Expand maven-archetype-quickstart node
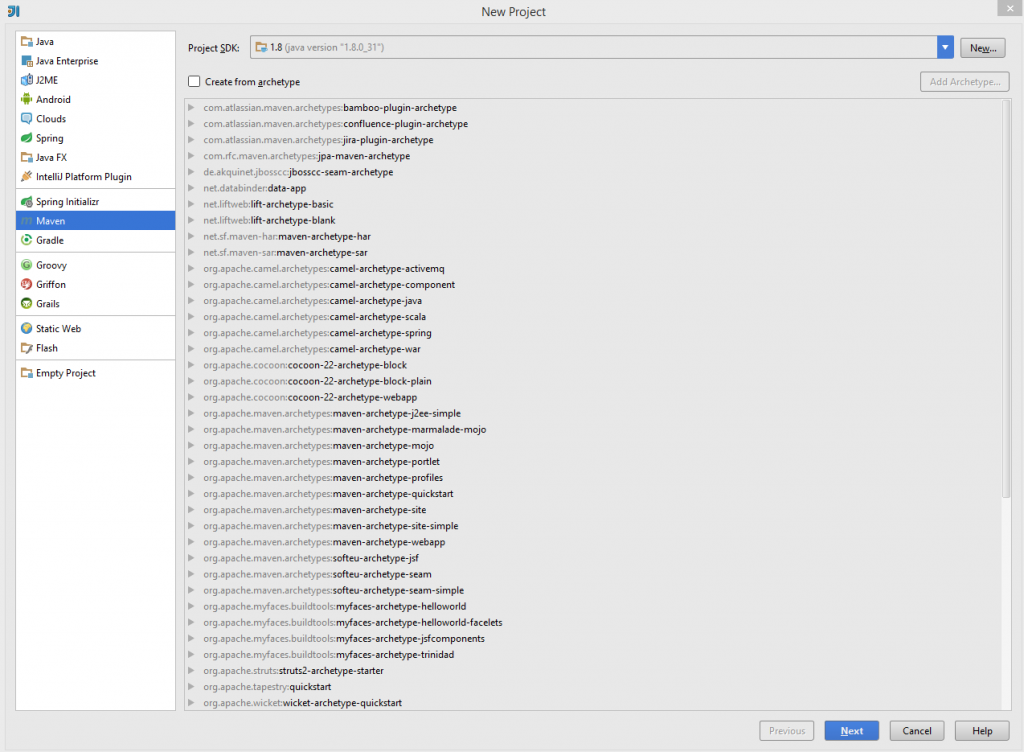The image size is (1024, 752). coord(191,494)
